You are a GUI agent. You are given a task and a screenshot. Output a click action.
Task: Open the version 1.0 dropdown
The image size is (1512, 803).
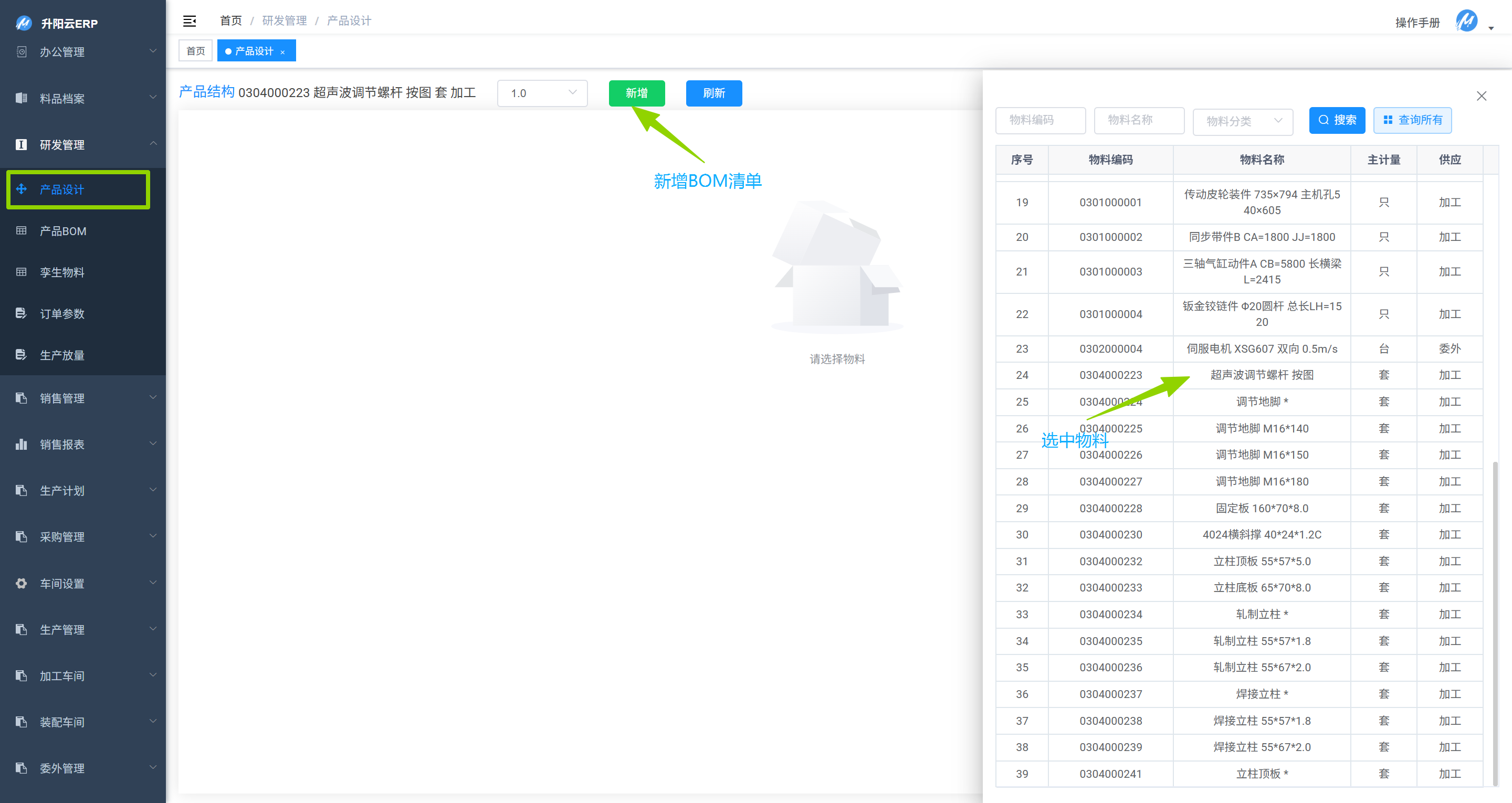tap(542, 93)
